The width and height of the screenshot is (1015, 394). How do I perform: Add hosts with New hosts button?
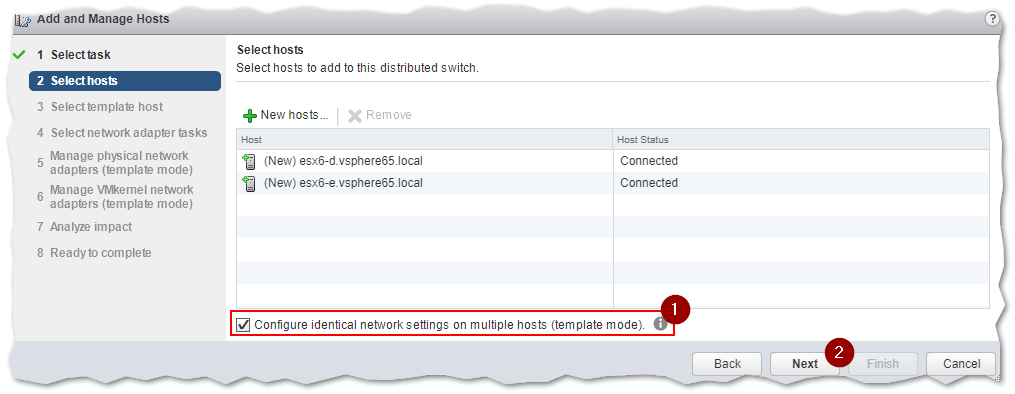pos(285,115)
